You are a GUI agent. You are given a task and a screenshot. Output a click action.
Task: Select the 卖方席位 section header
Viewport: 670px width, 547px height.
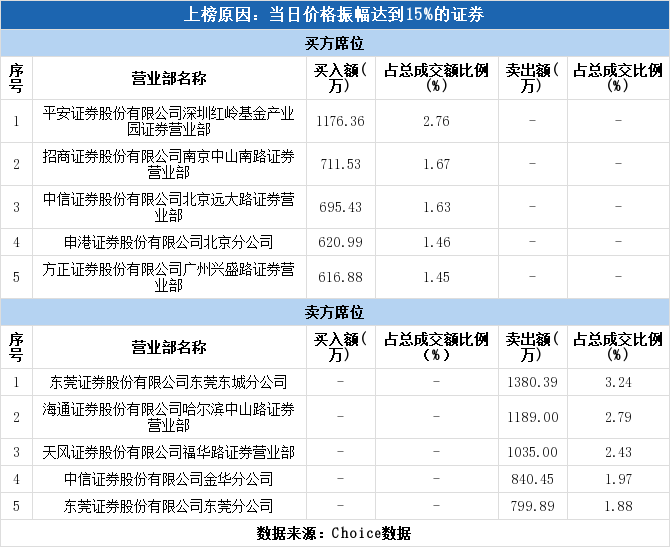pos(335,312)
